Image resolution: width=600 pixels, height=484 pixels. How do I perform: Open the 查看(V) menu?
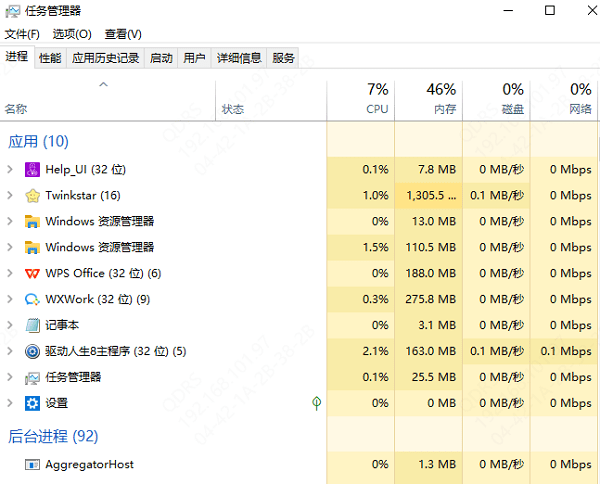point(123,34)
